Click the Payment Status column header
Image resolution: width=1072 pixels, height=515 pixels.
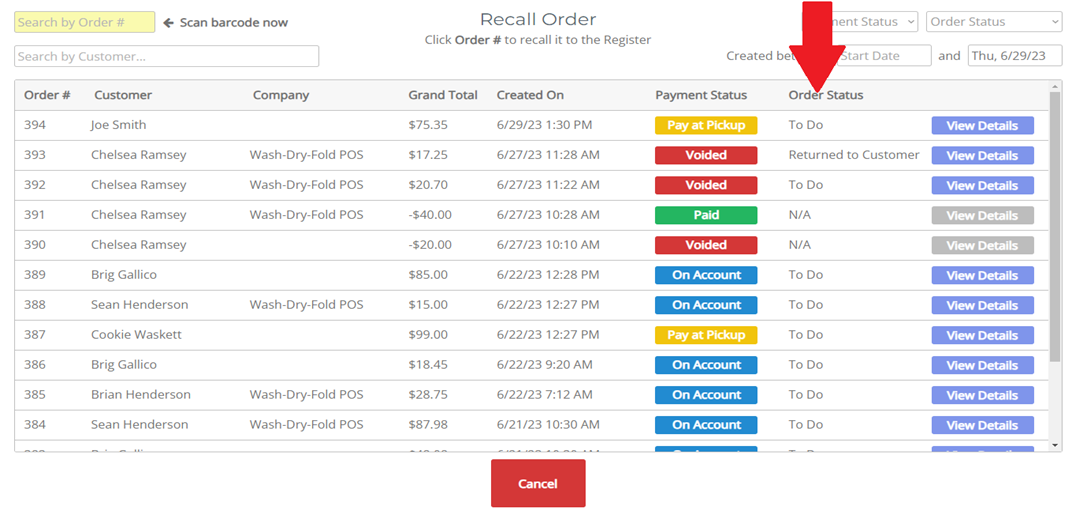coord(701,95)
